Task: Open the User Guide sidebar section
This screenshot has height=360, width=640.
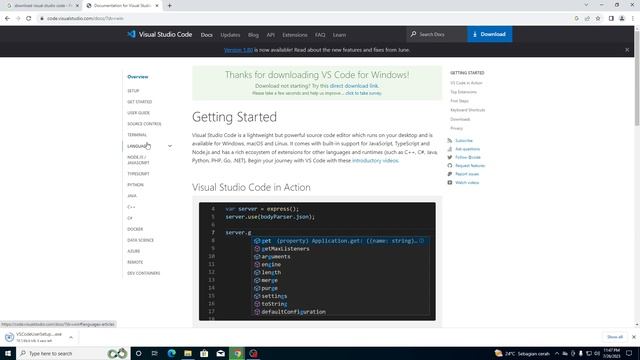Action: point(138,113)
